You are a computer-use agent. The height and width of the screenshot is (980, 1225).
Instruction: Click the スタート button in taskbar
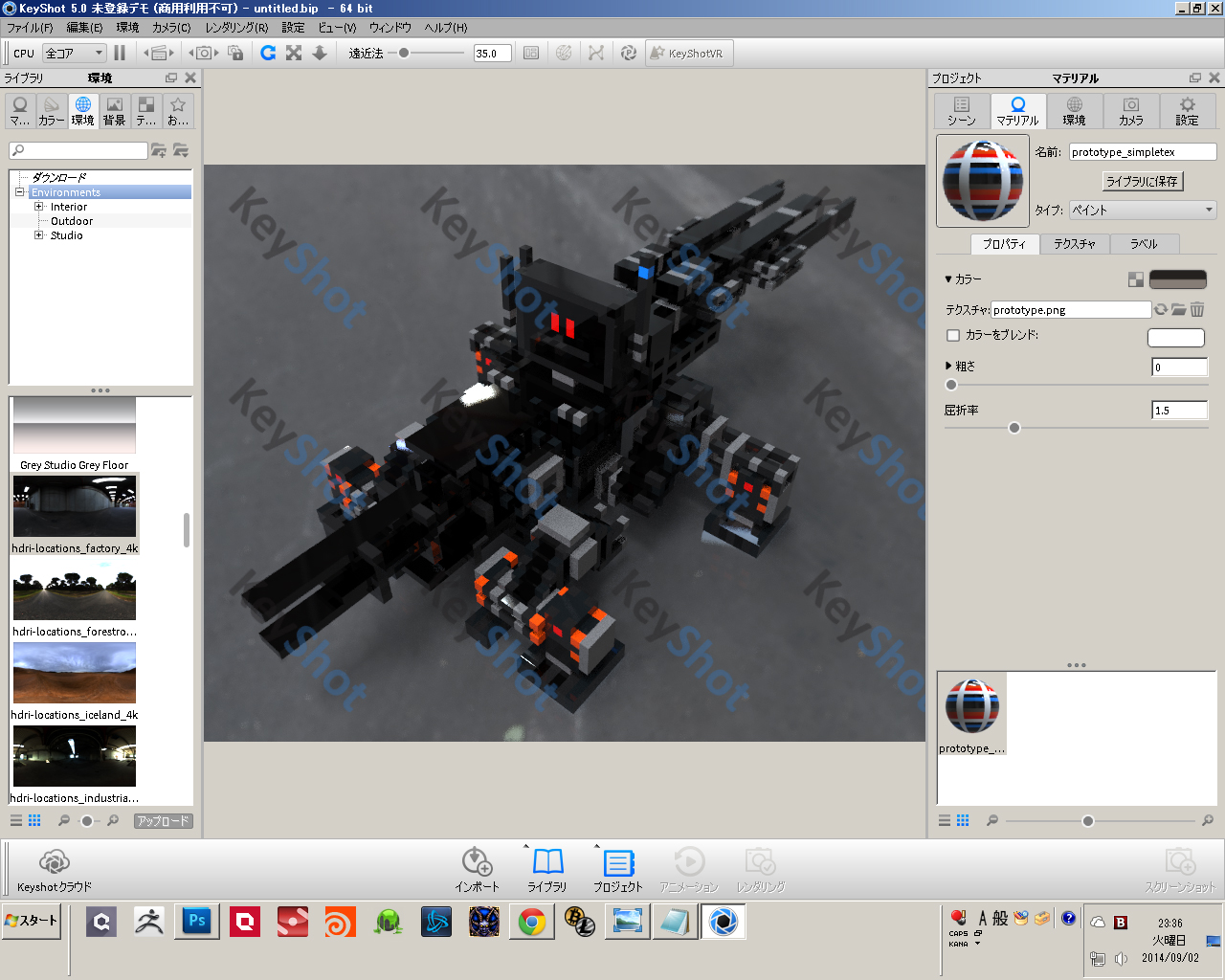coord(33,921)
